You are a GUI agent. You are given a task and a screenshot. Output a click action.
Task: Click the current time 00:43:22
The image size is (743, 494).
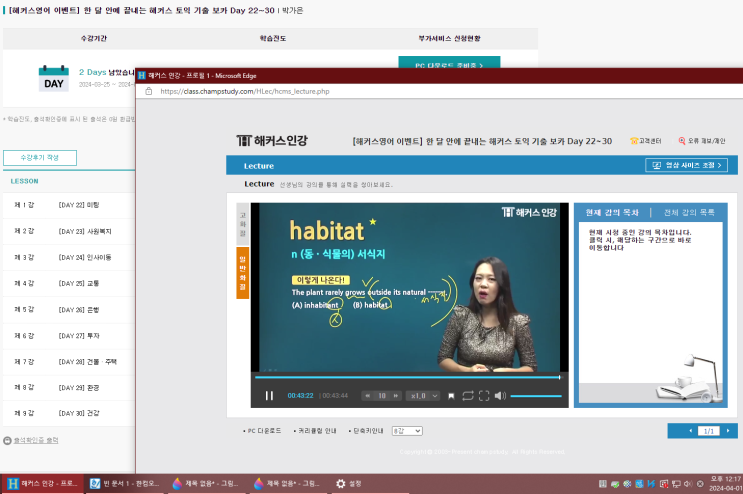pos(300,395)
